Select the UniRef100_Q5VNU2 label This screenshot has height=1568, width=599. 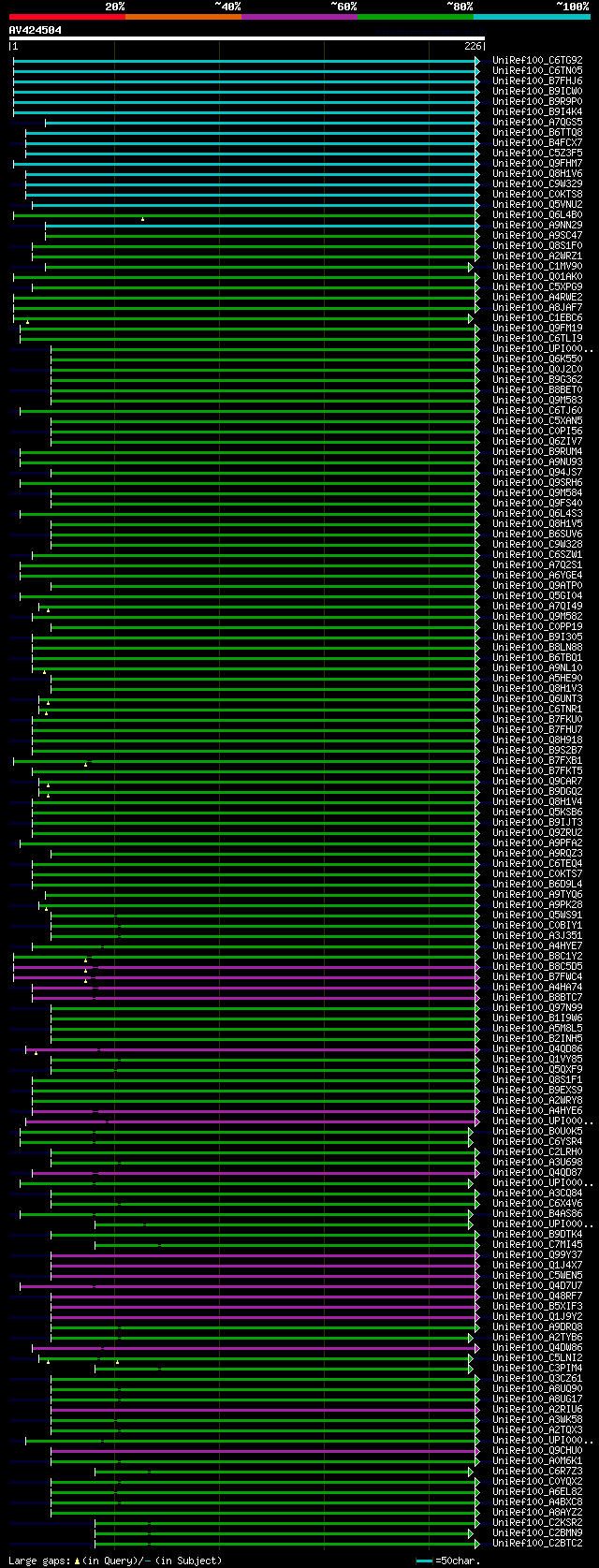click(537, 205)
